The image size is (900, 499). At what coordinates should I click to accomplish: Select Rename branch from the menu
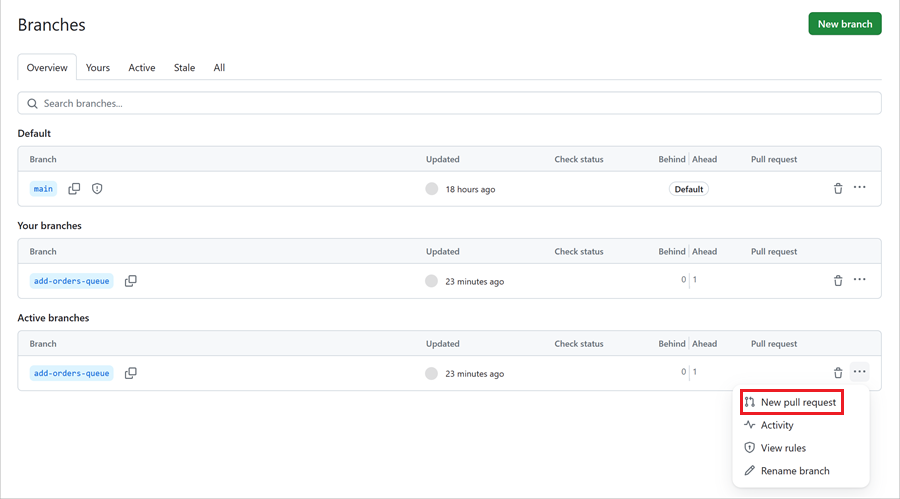pyautogui.click(x=795, y=471)
